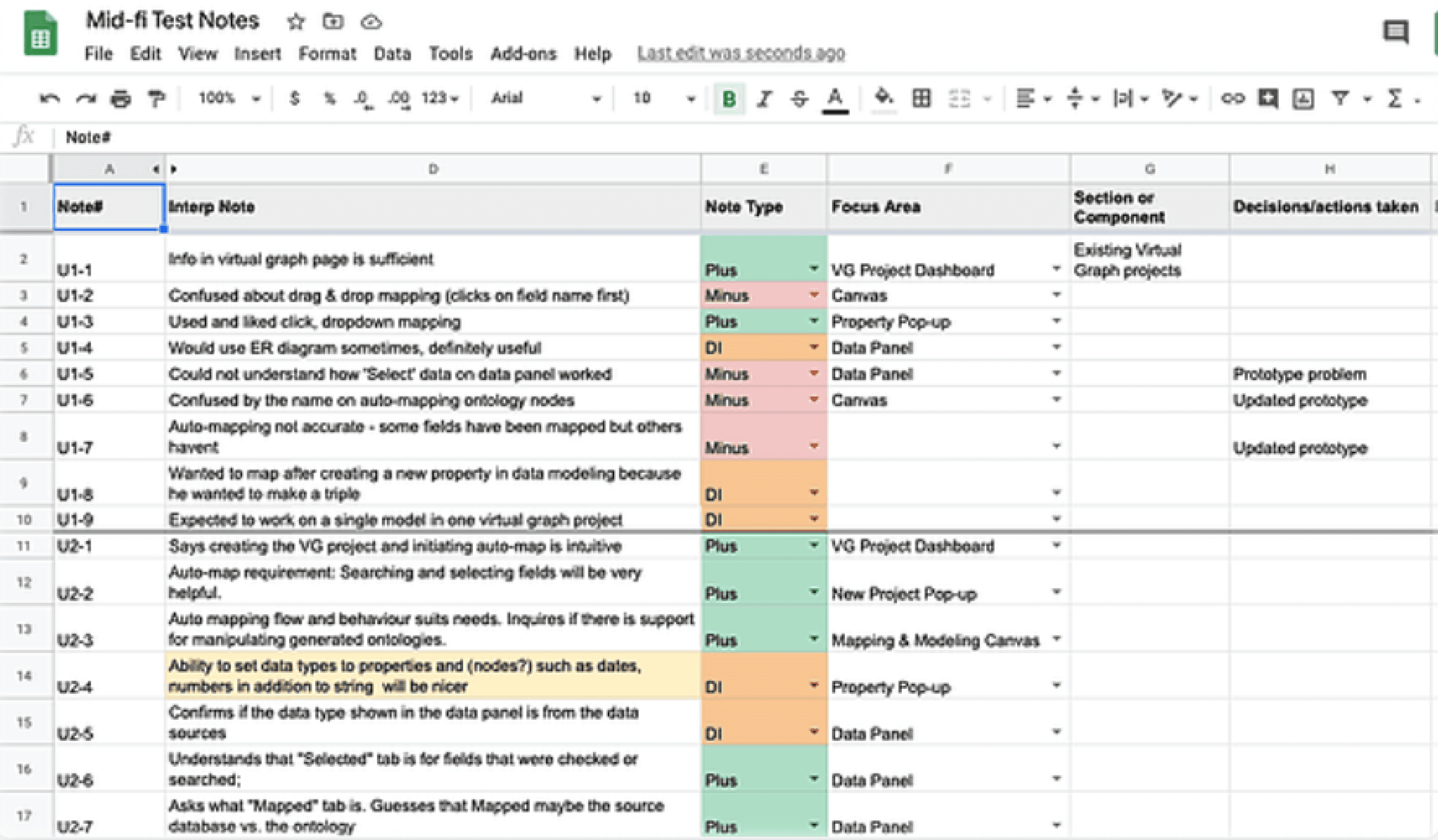Toggle italic formatting
The width and height of the screenshot is (1438, 840).
point(764,99)
